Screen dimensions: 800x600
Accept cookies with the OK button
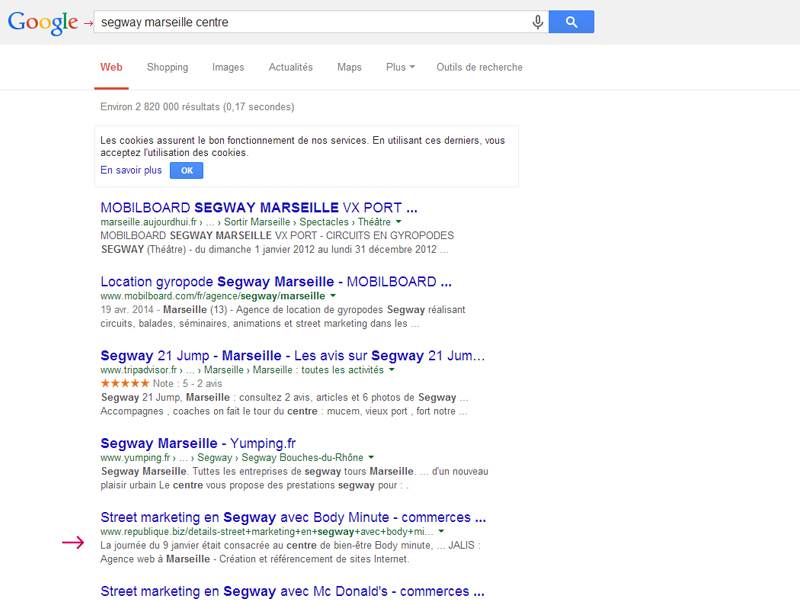pos(186,171)
